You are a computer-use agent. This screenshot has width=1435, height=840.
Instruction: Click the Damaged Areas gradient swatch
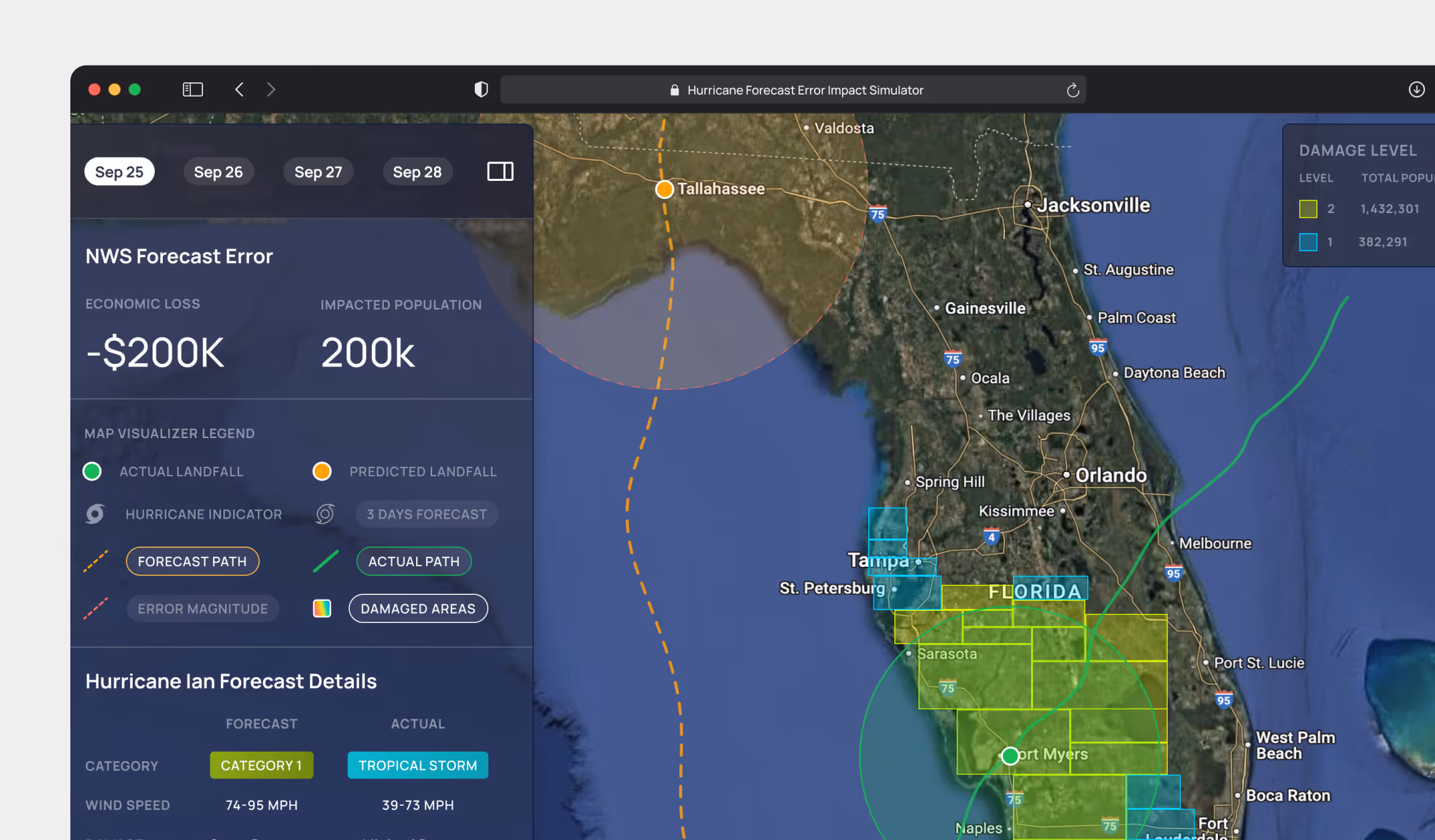(x=322, y=608)
